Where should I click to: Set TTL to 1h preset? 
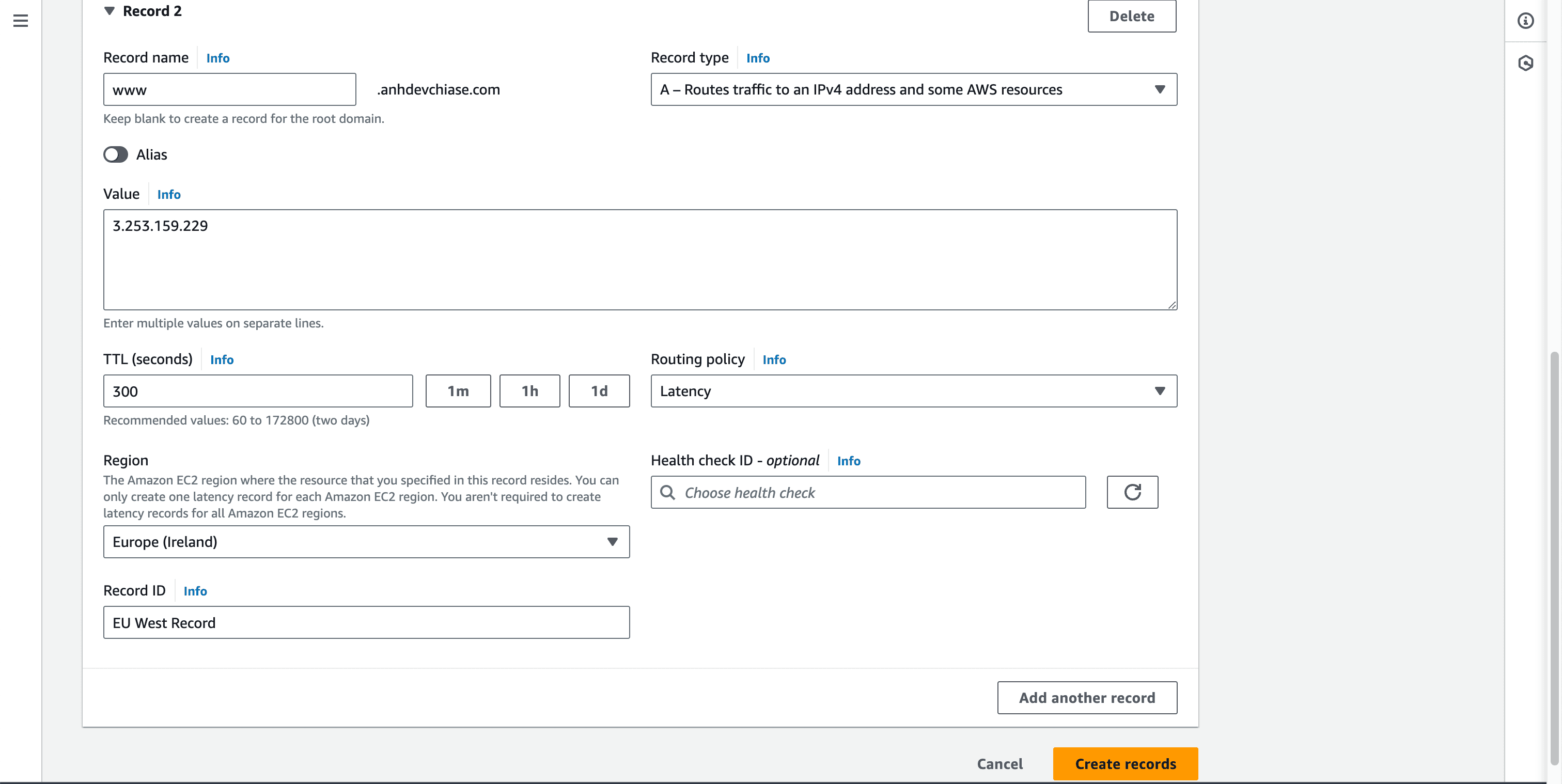529,391
